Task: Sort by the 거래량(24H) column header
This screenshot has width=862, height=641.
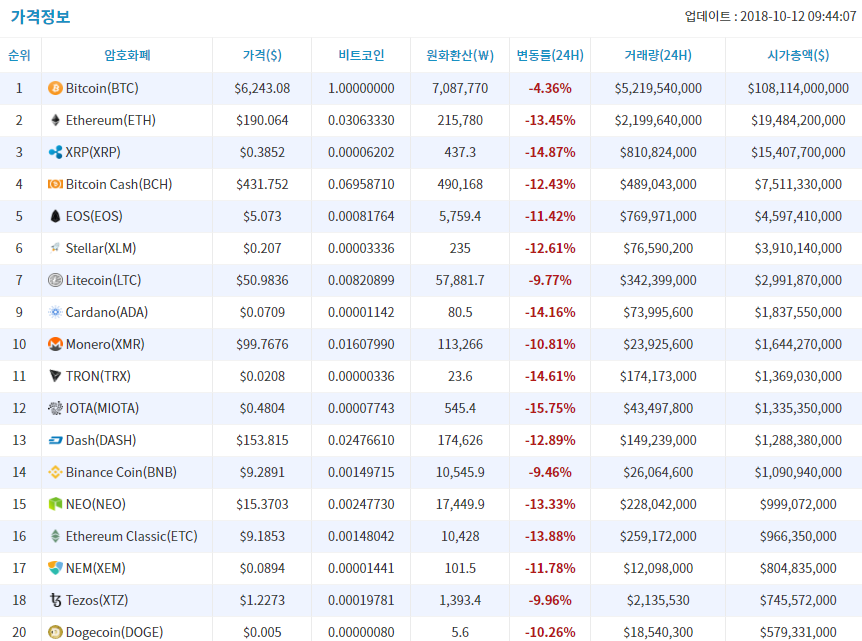Action: [658, 55]
